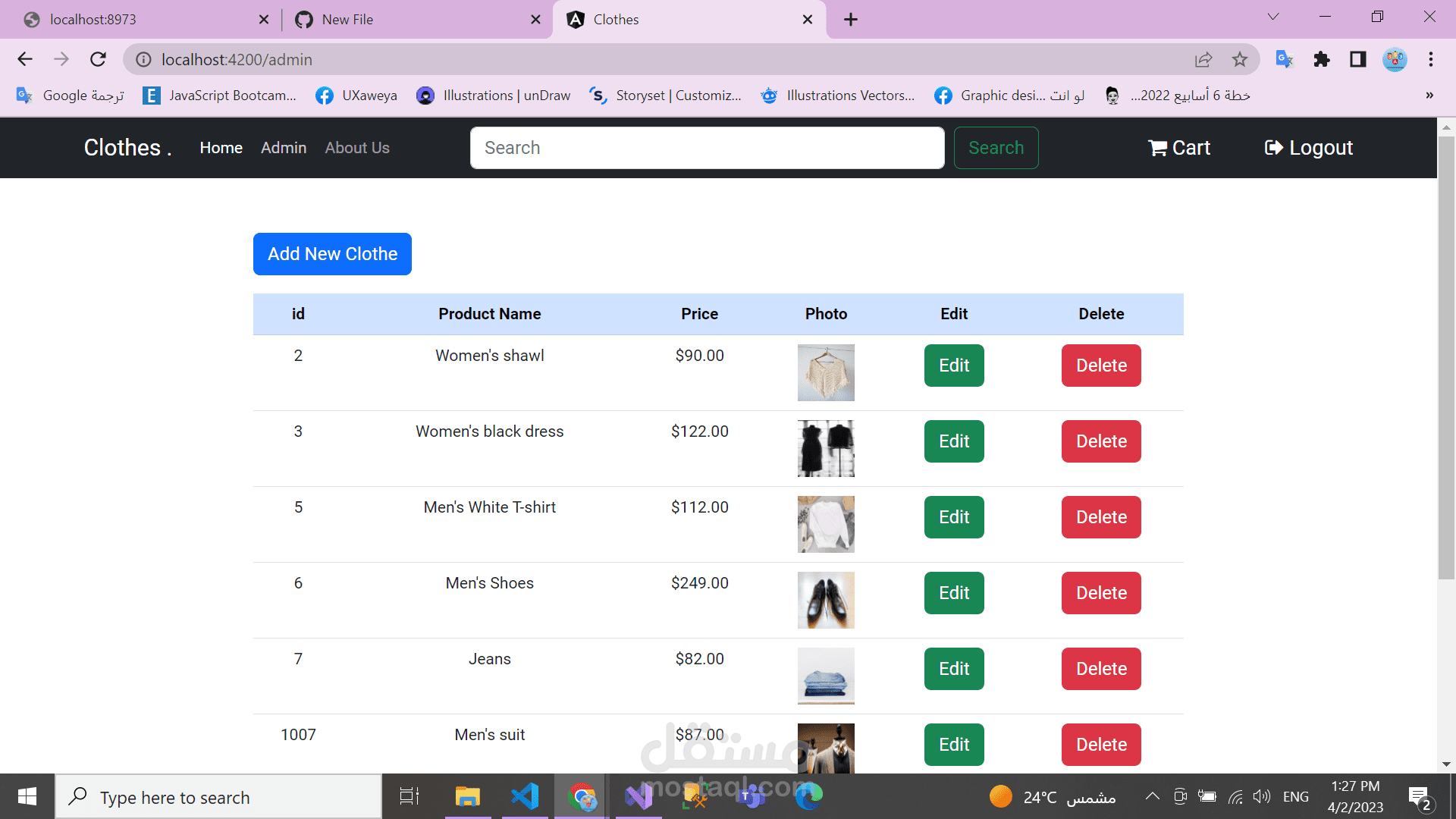This screenshot has width=1456, height=819.
Task: Open Visual Studio Code from taskbar
Action: click(x=525, y=796)
